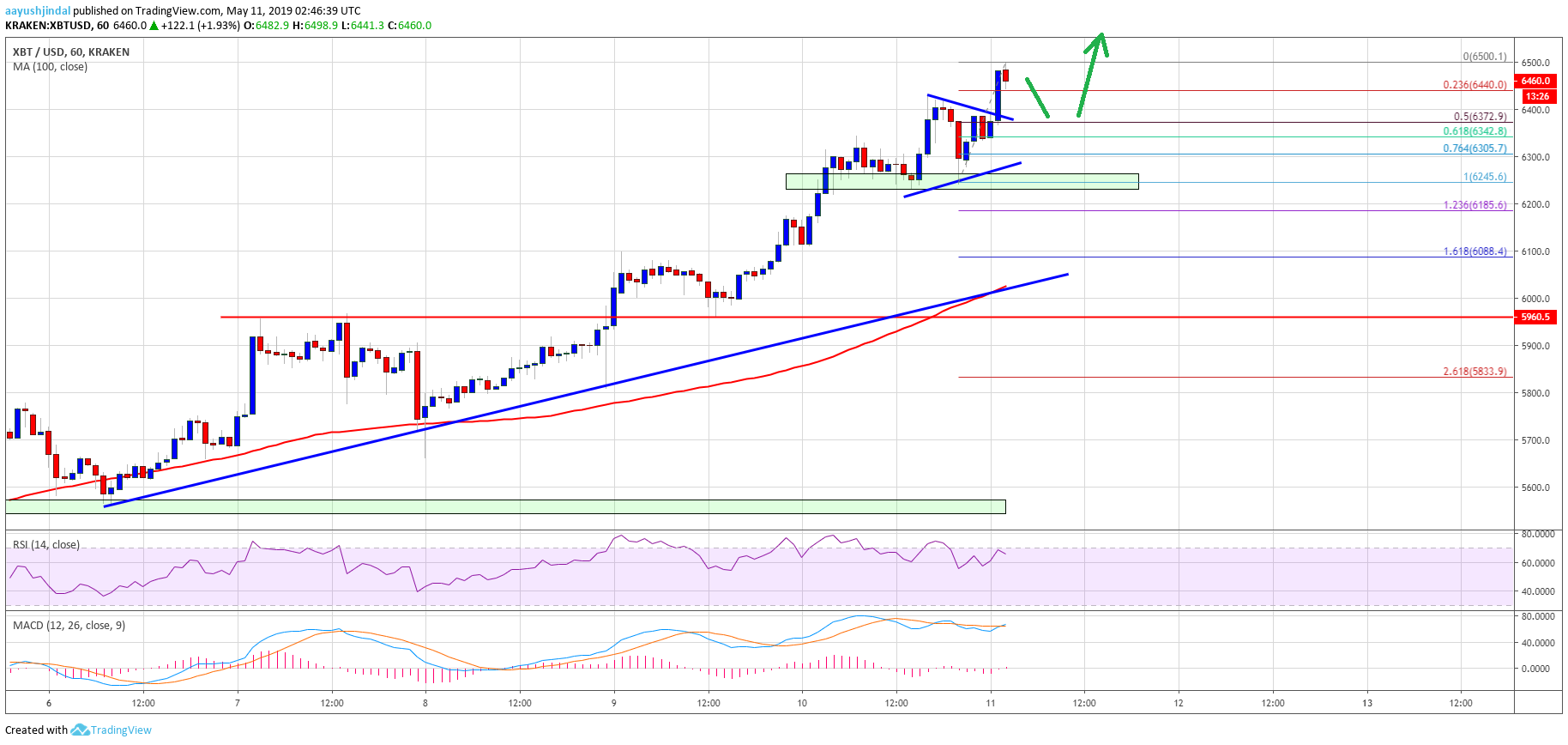This screenshot has width=1568, height=745.
Task: Click the RSI (14, close) indicator label
Action: [x=46, y=545]
